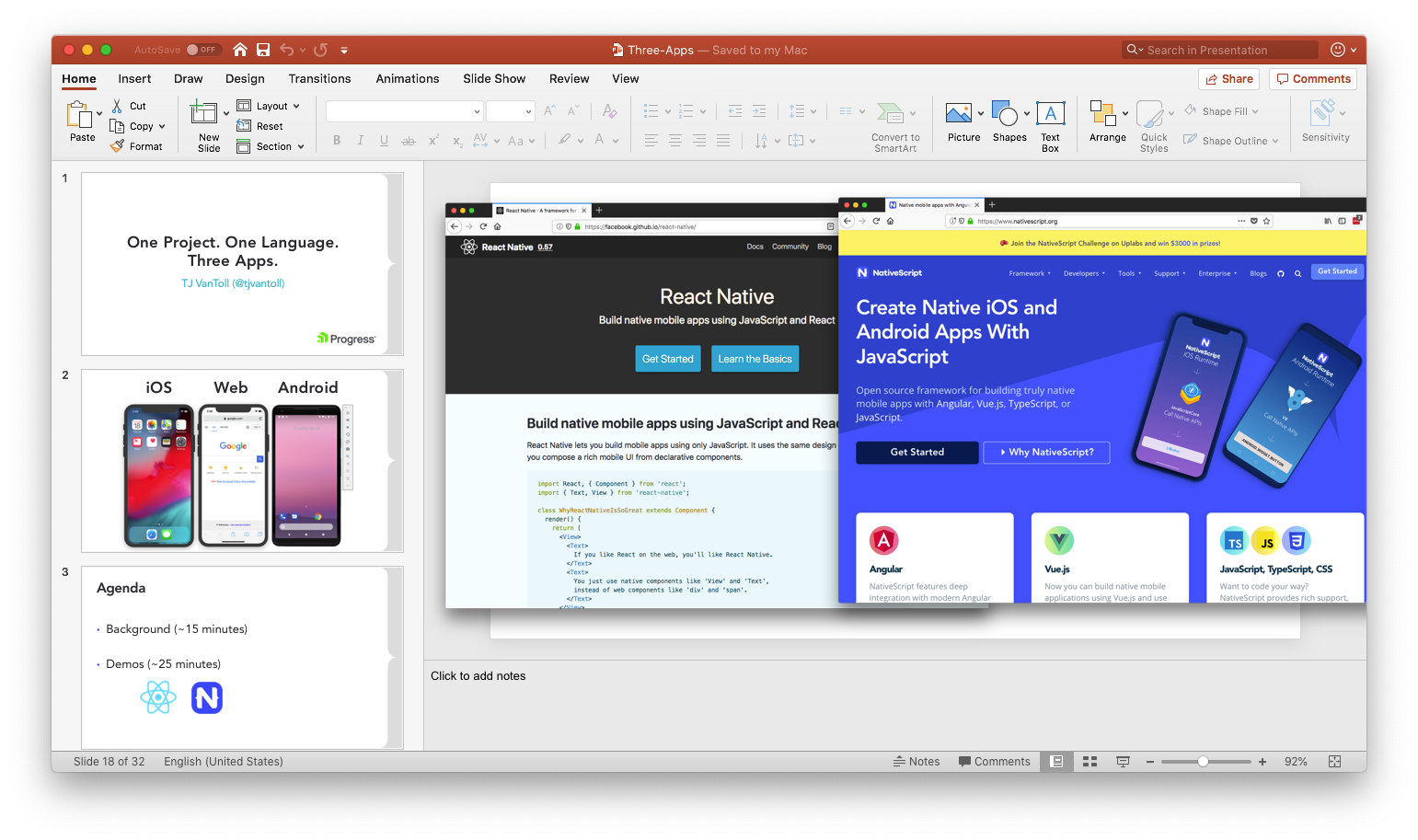Apply strikethrough formatting
1418x840 pixels.
tap(409, 141)
